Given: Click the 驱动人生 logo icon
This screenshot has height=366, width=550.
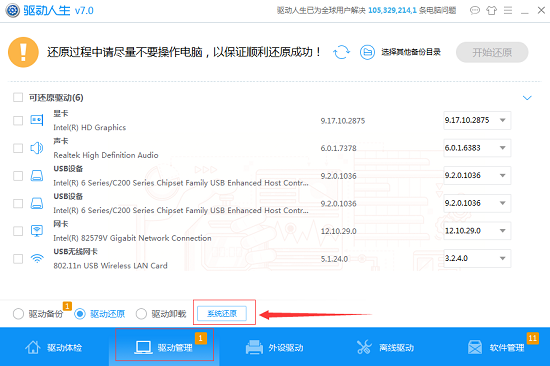Looking at the screenshot, I should [x=13, y=11].
